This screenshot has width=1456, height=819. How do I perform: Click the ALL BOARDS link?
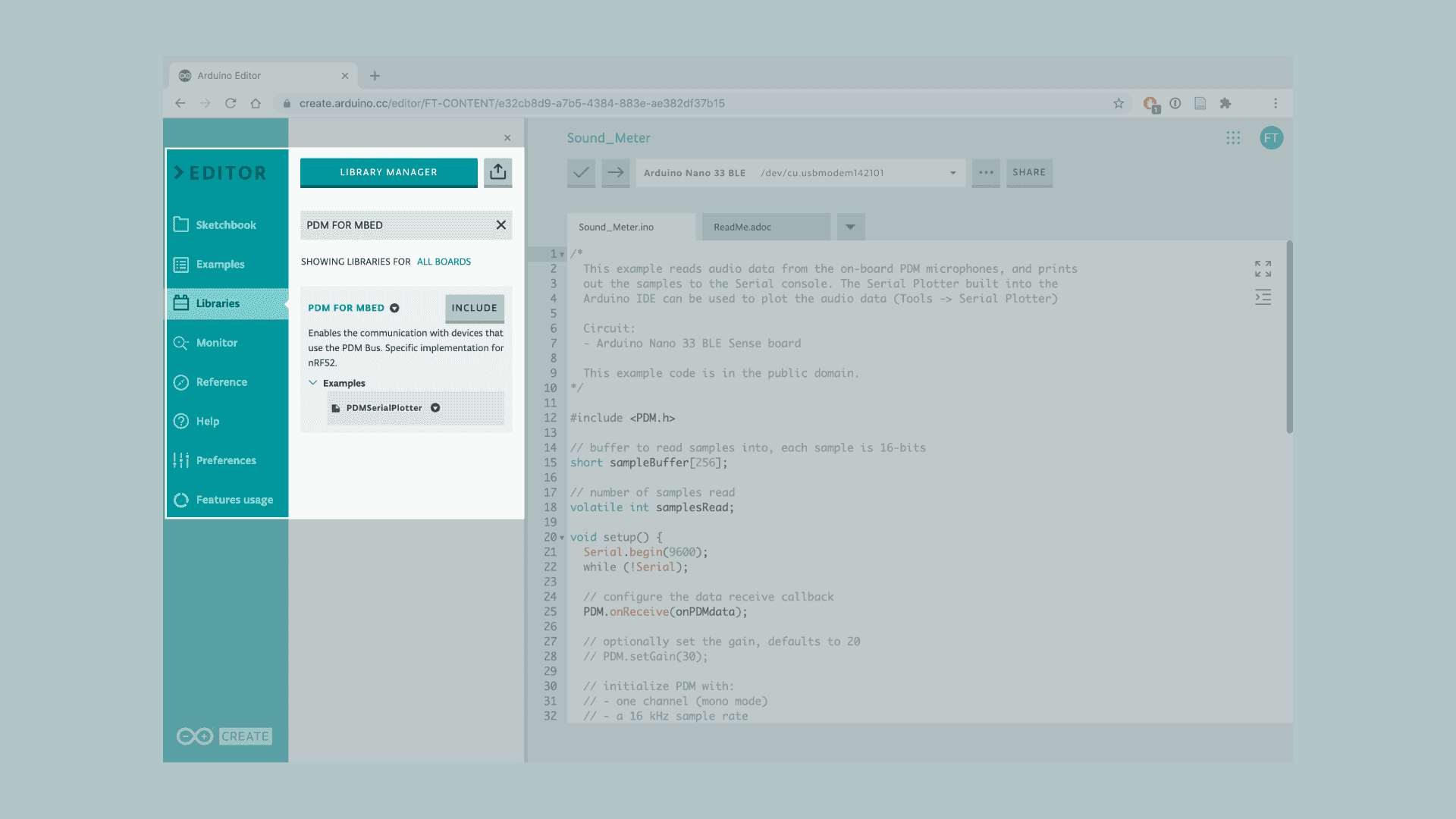coord(444,262)
